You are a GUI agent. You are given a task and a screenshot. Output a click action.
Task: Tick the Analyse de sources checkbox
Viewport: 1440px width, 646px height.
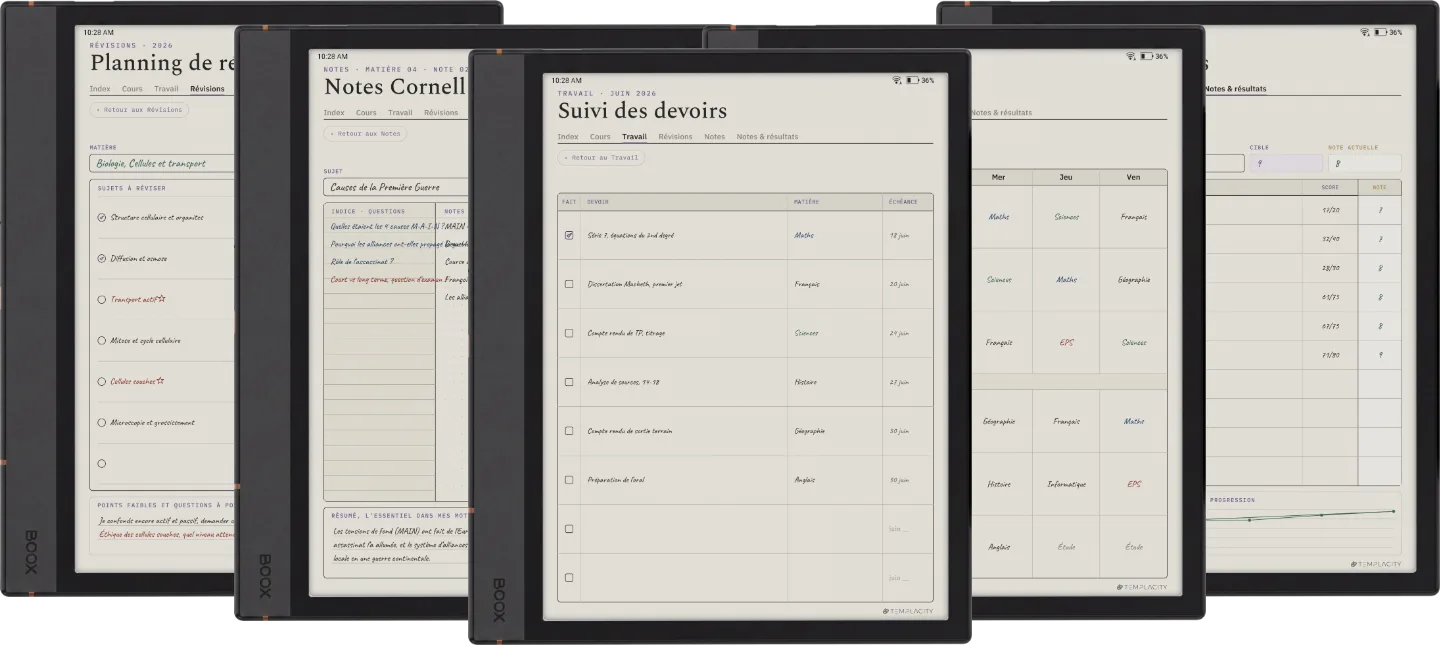click(569, 382)
